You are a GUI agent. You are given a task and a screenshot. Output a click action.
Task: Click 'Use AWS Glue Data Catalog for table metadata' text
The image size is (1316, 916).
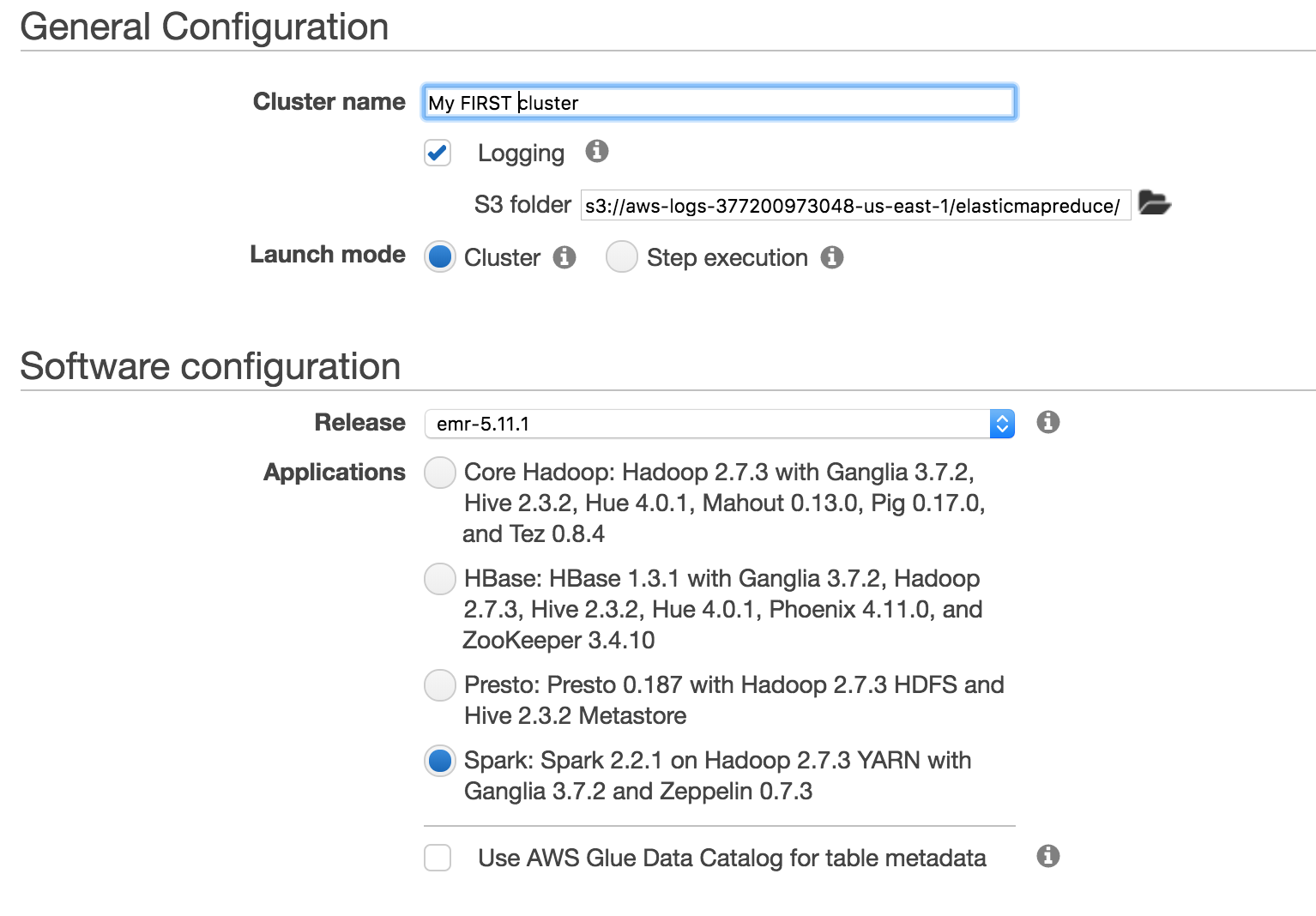(732, 858)
